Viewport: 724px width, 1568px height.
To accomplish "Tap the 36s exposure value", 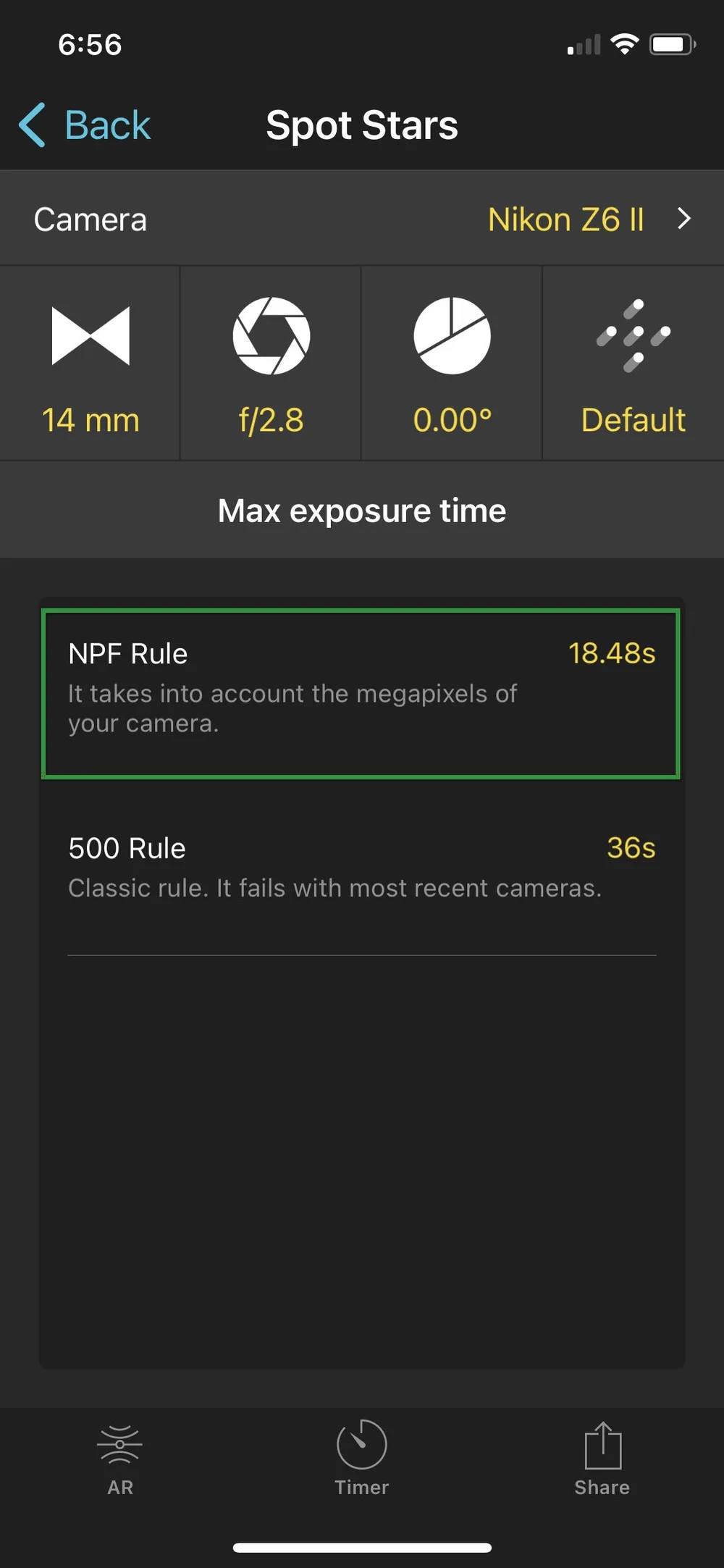I will (x=631, y=848).
